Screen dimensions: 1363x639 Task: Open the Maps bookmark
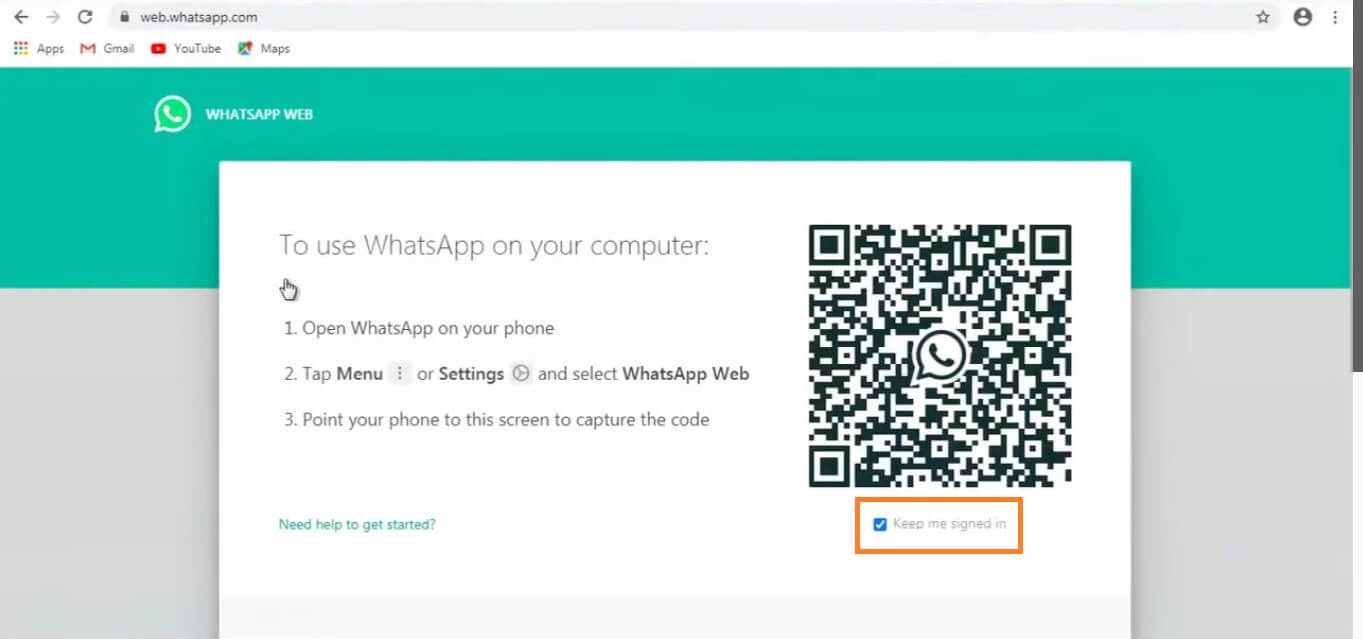click(264, 48)
